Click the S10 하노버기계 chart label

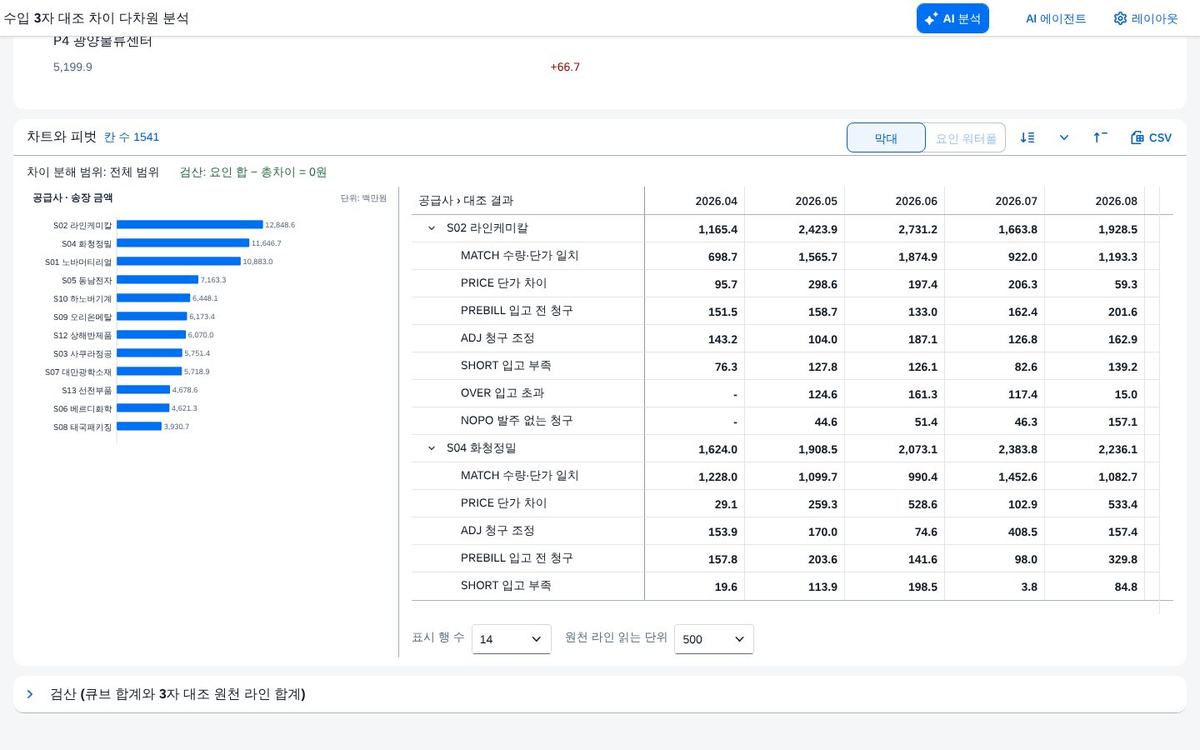[x=83, y=298]
